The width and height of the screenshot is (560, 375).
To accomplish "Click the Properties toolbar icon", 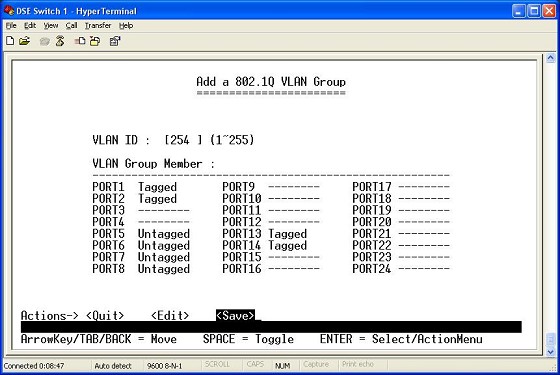I will (115, 41).
